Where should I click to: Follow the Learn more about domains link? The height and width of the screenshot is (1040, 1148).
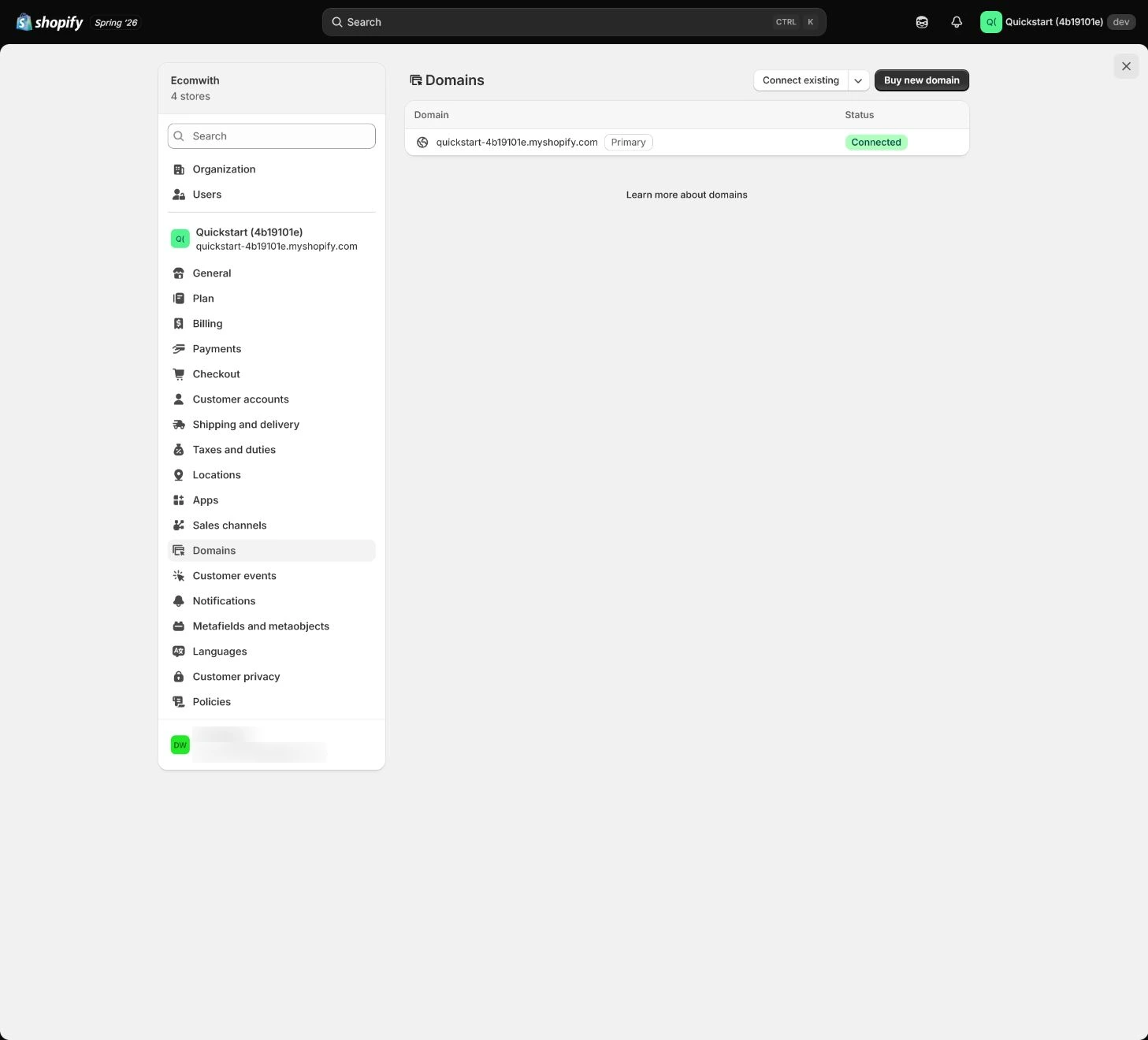coord(687,195)
